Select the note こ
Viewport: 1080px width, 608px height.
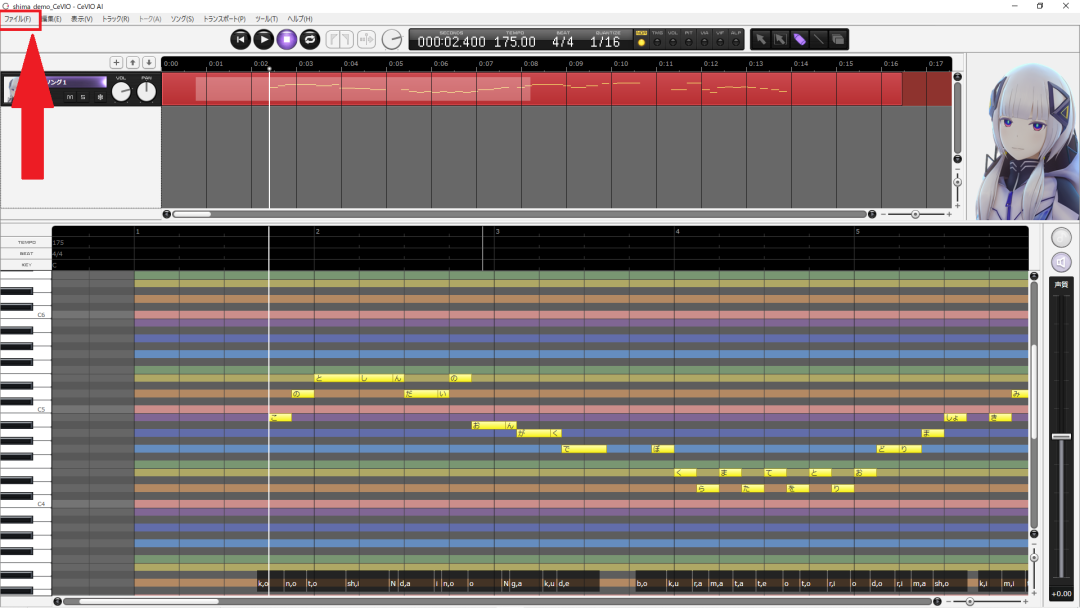(x=280, y=417)
